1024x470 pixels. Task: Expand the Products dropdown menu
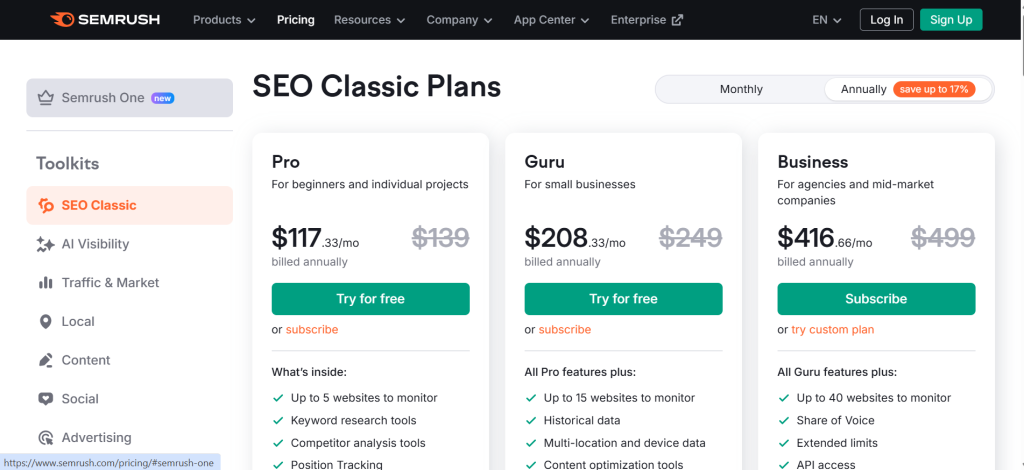[x=224, y=20]
